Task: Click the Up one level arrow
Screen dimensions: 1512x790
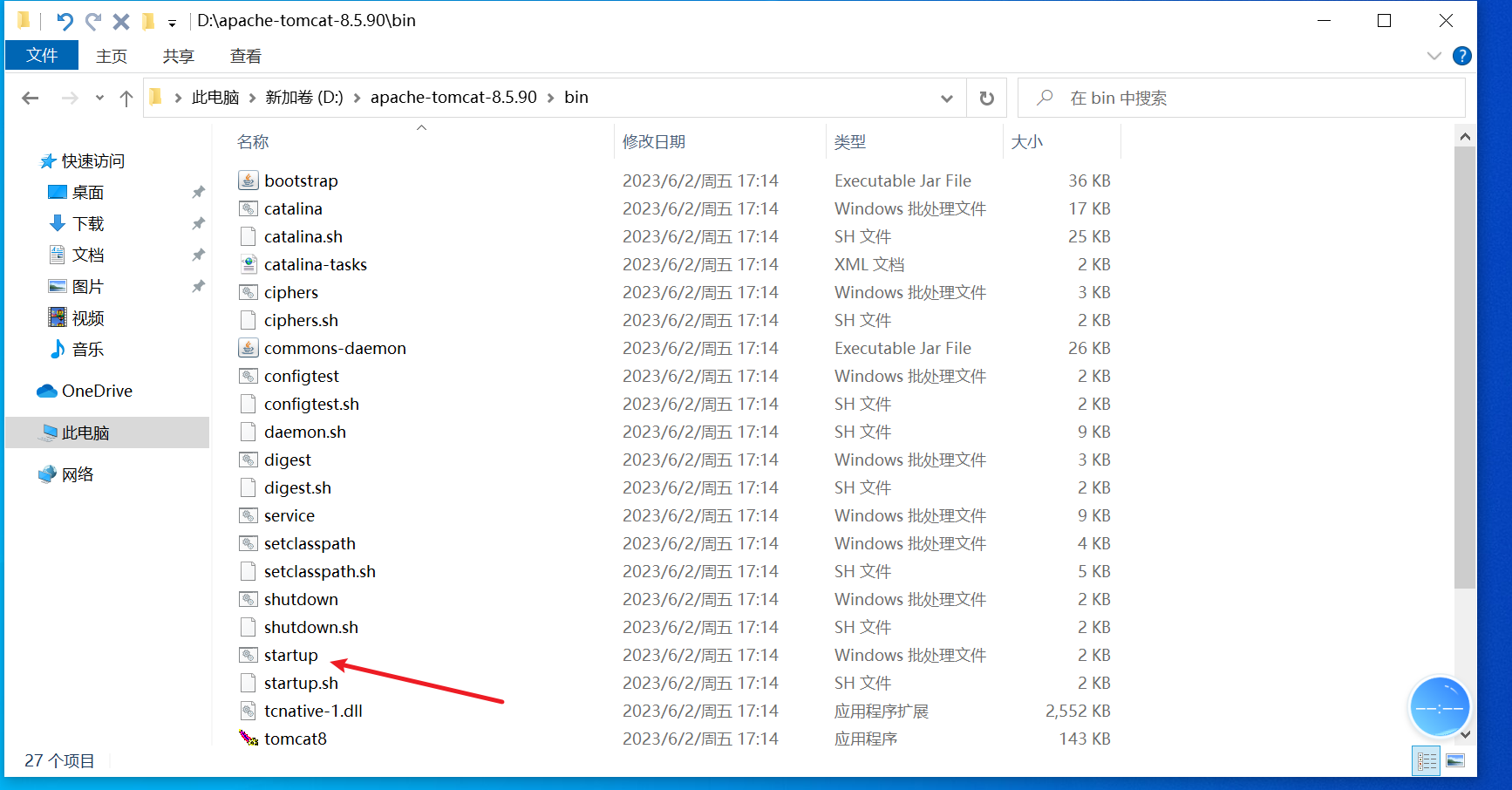Action: pos(126,99)
